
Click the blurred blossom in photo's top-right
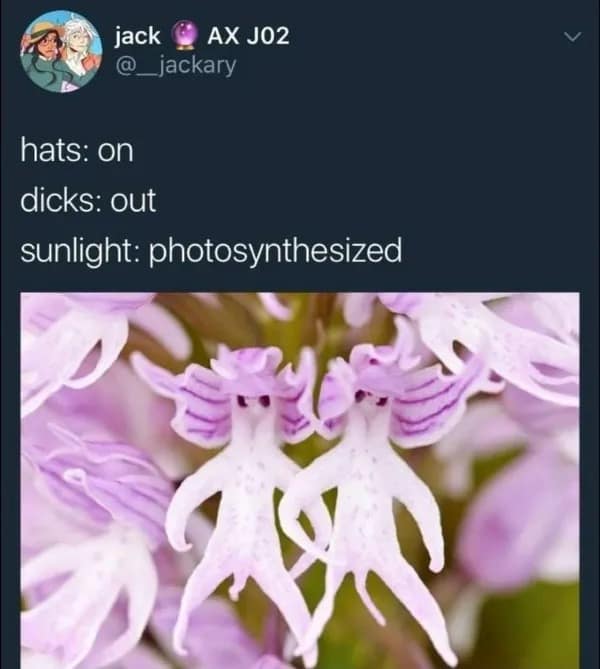click(499, 341)
